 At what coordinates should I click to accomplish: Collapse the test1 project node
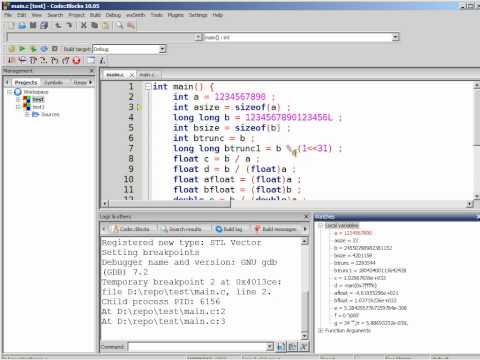point(18,107)
